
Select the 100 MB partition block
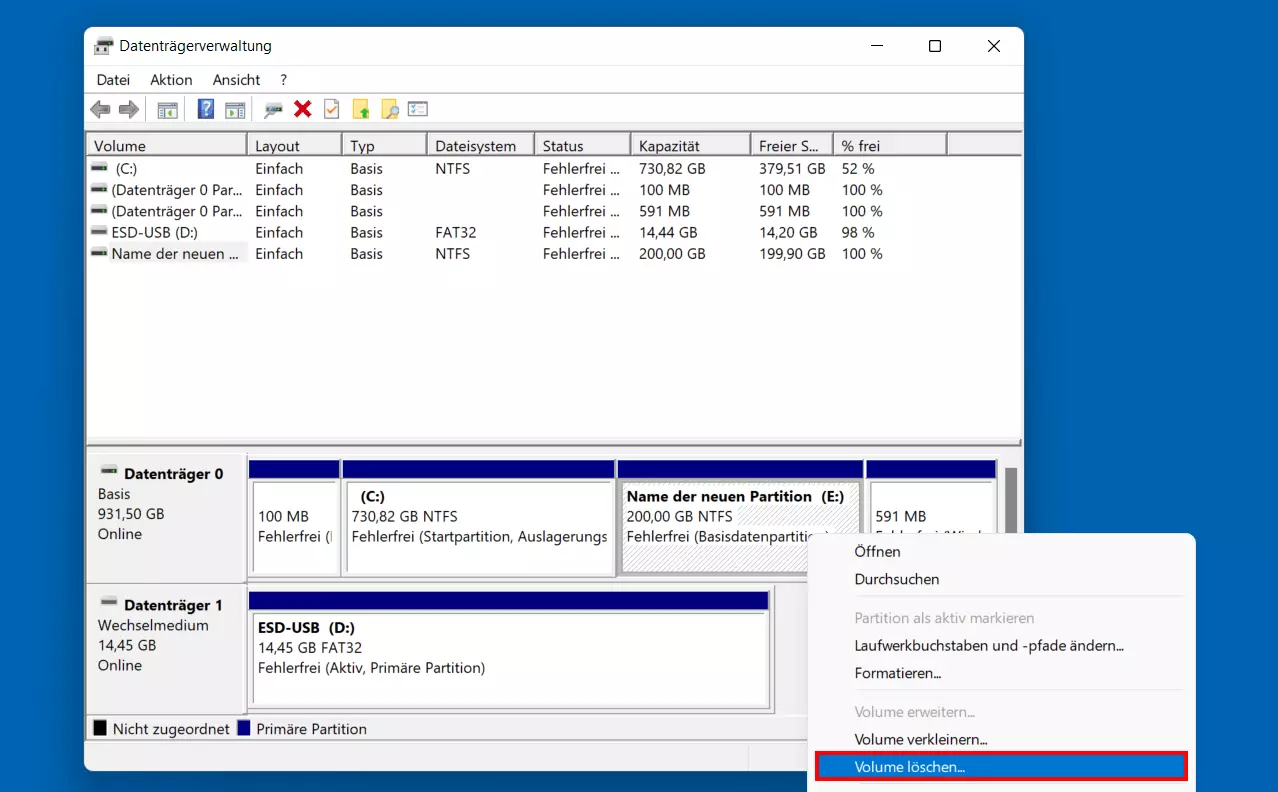294,518
